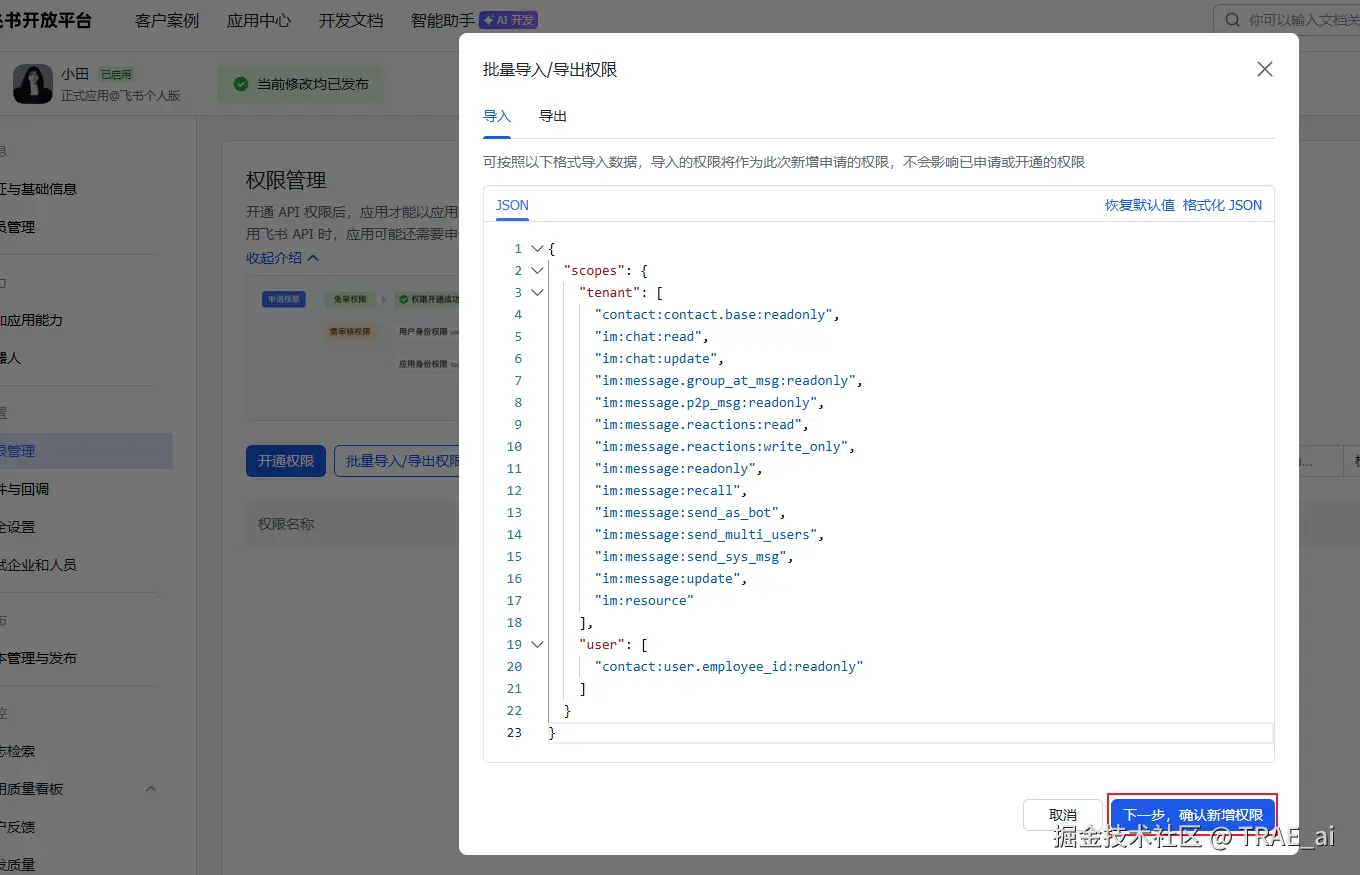Viewport: 1360px width, 875px height.
Task: Click the "user" key in the JSON
Action: tap(602, 645)
